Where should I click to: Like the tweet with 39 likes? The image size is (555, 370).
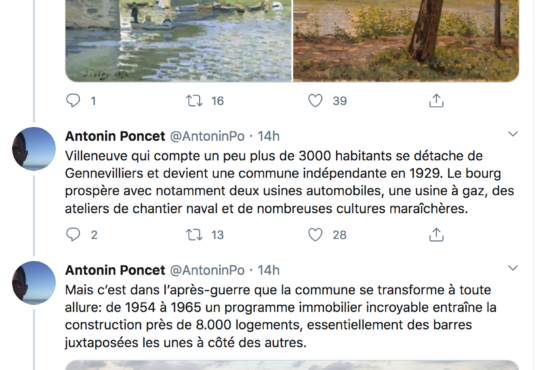315,101
